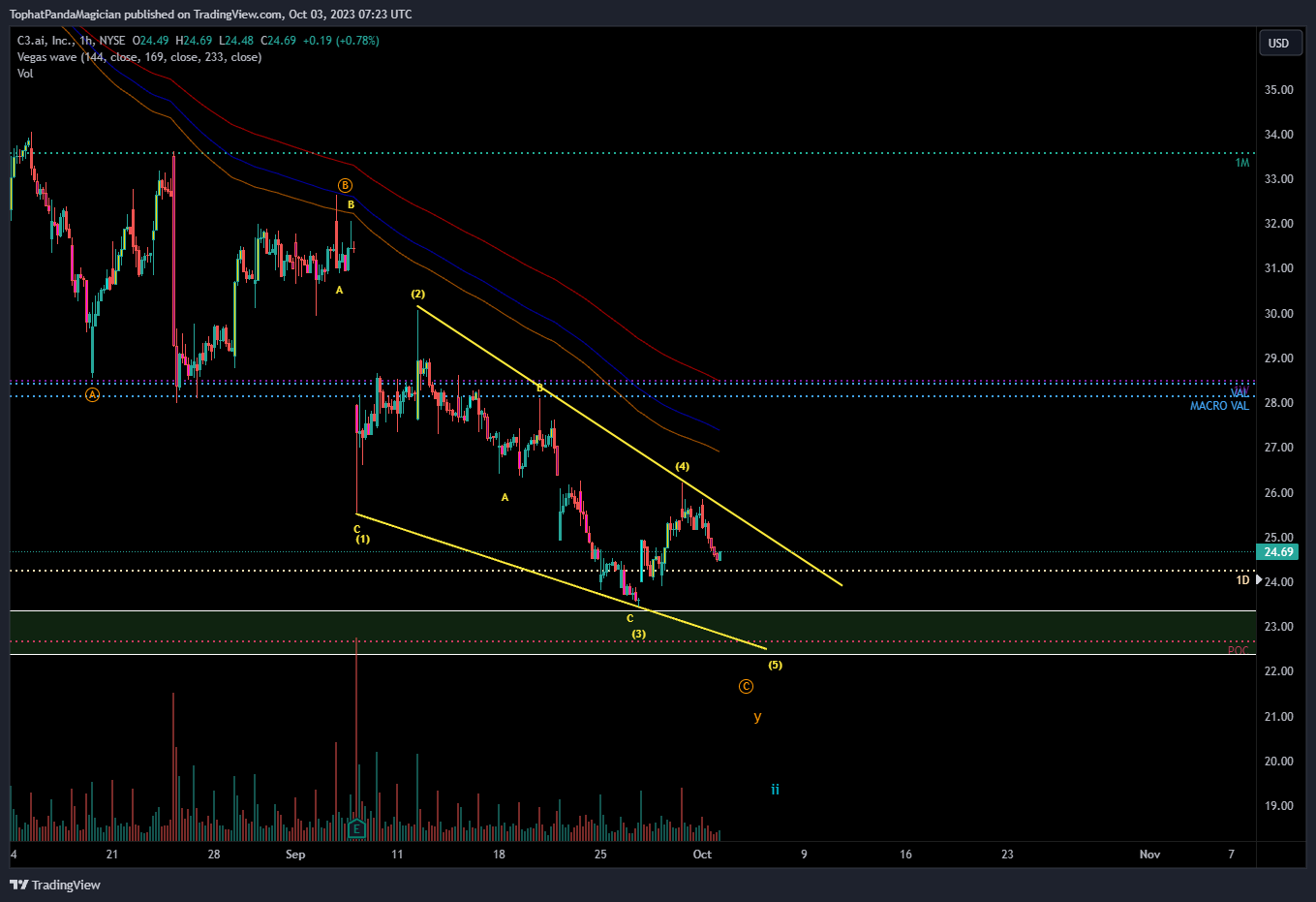Click the (1) wave label
The width and height of the screenshot is (1316, 902).
coord(362,539)
